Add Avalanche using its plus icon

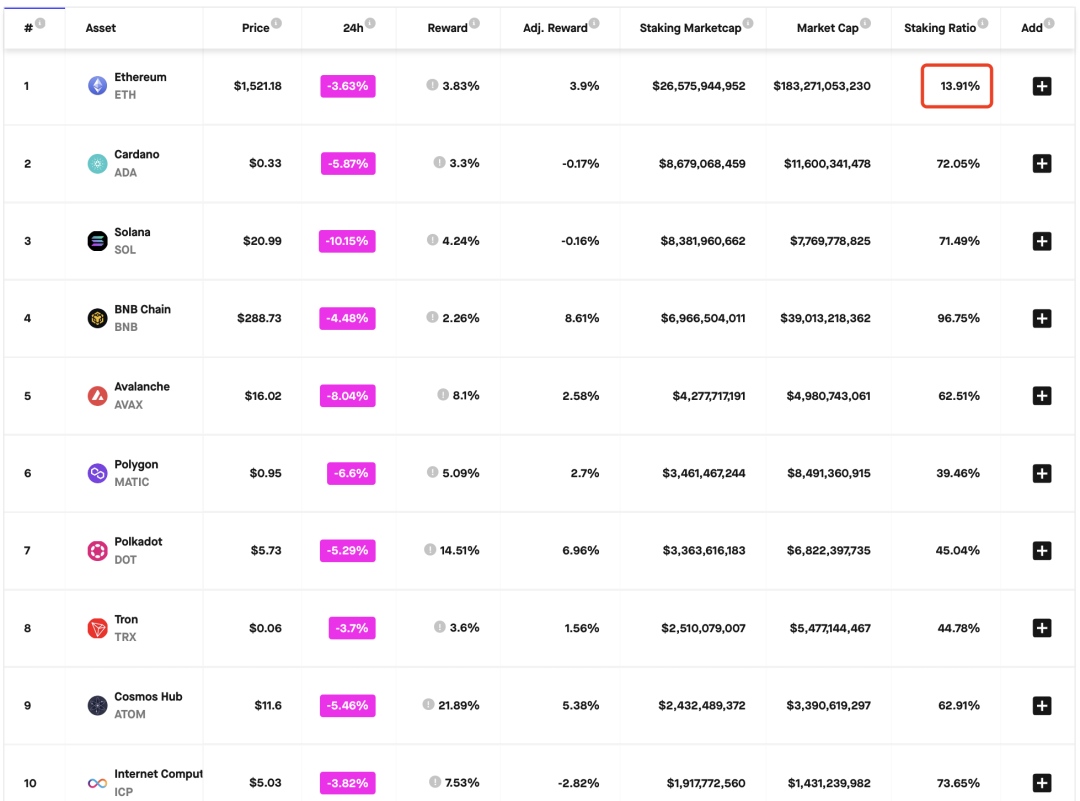(1041, 396)
